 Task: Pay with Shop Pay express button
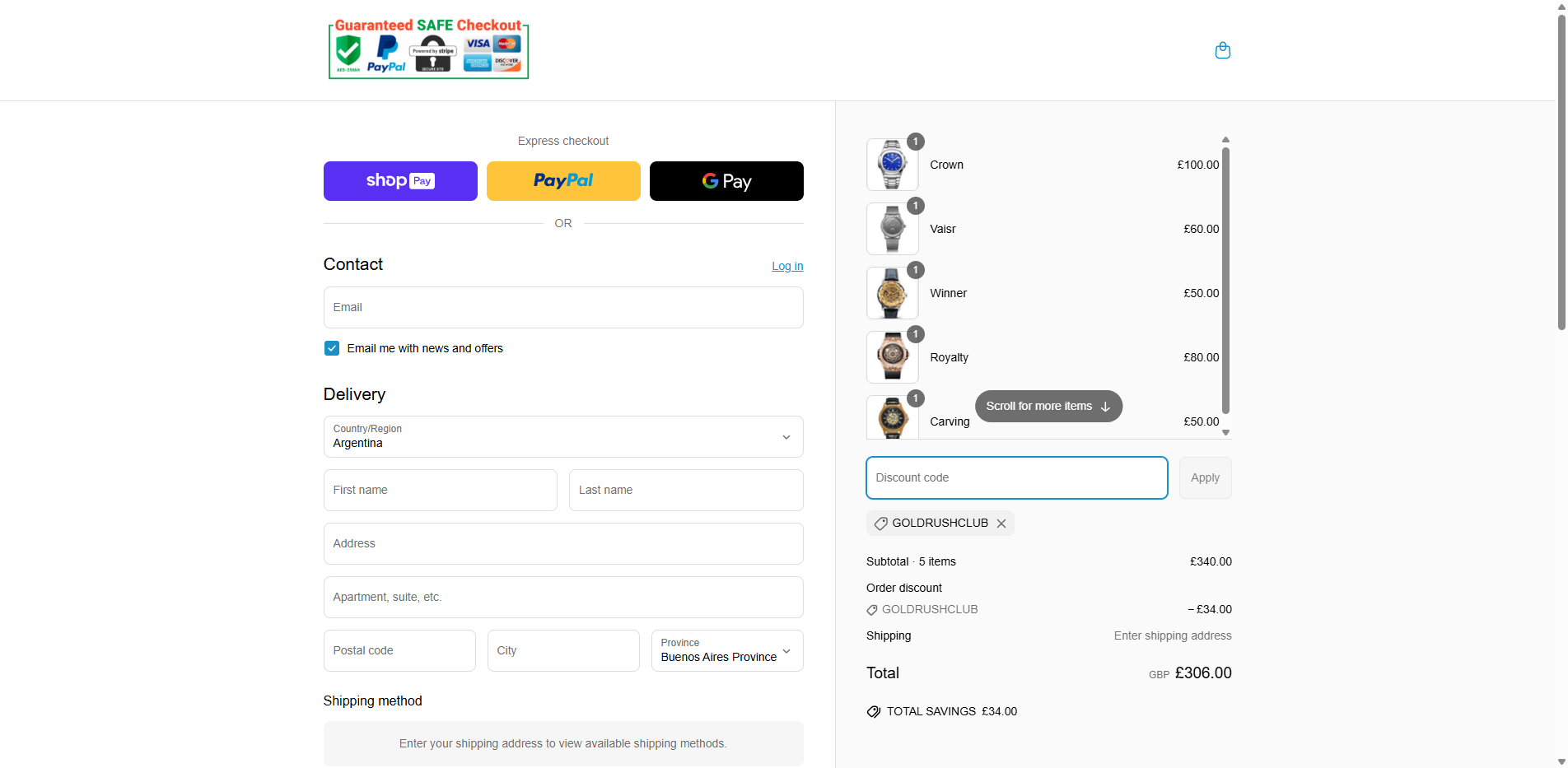click(x=400, y=181)
